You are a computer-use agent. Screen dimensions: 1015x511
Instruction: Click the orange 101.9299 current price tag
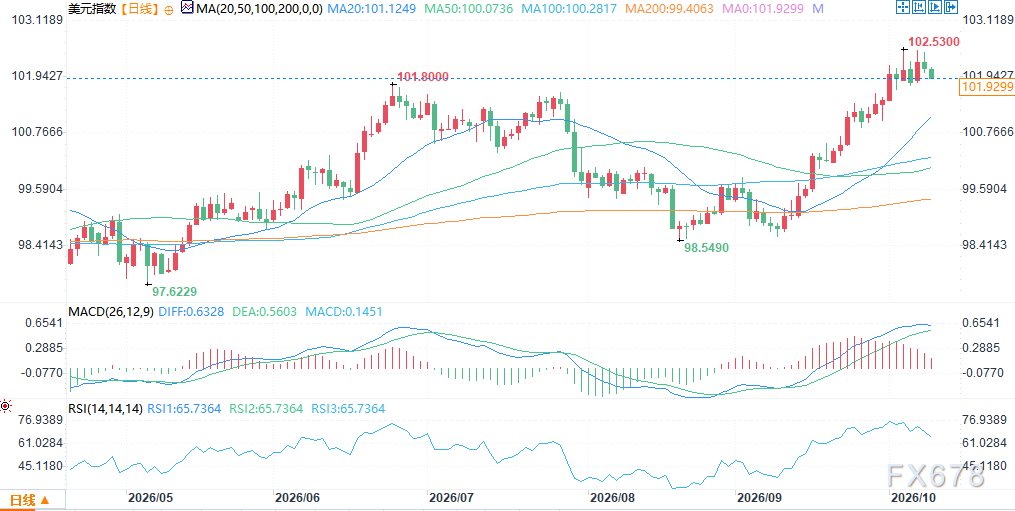pos(987,89)
